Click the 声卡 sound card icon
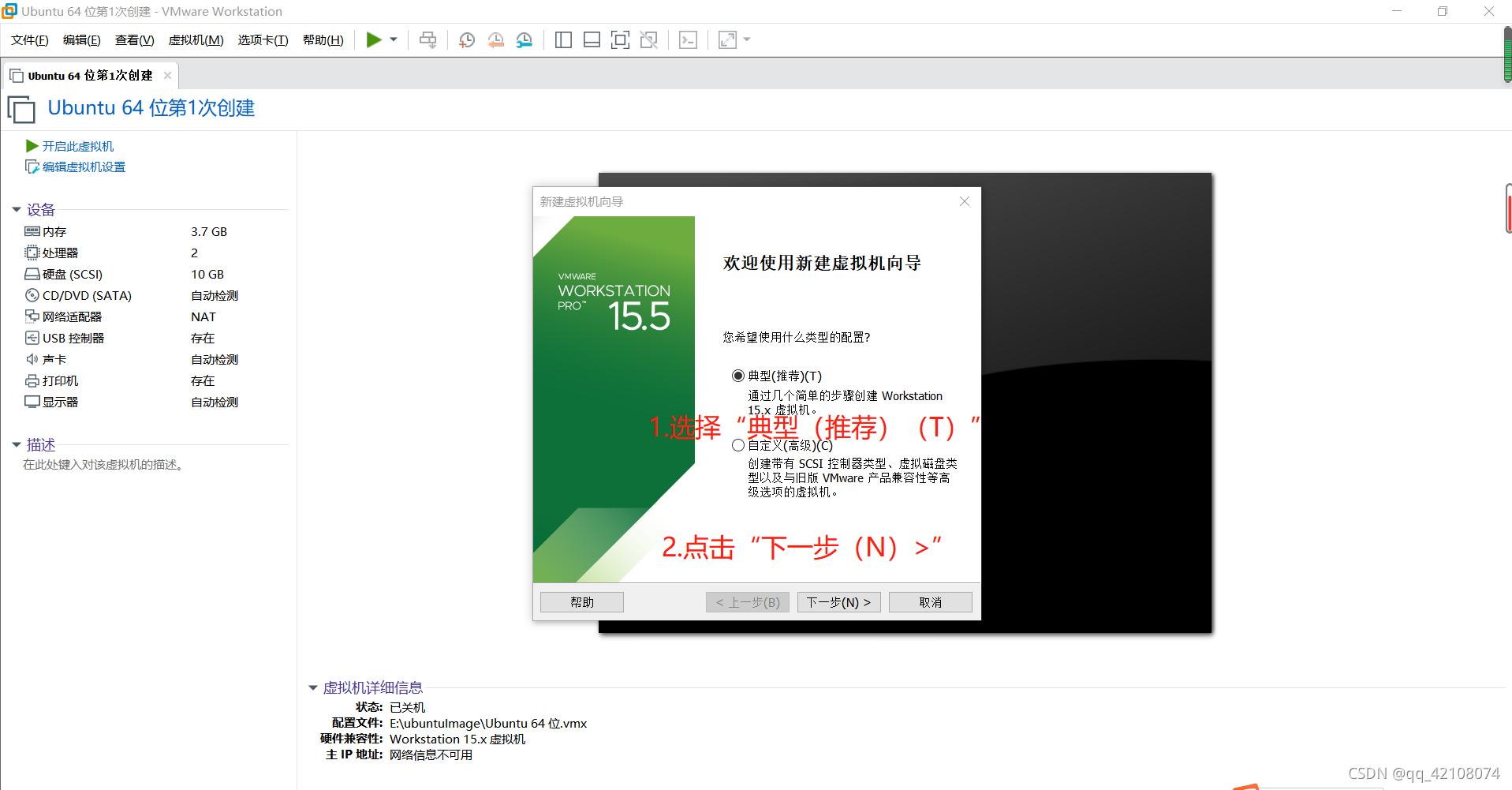The width and height of the screenshot is (1512, 790). pos(32,359)
